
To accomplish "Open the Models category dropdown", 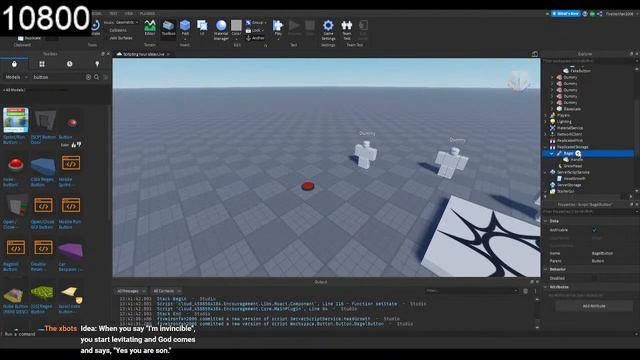I will (16, 77).
